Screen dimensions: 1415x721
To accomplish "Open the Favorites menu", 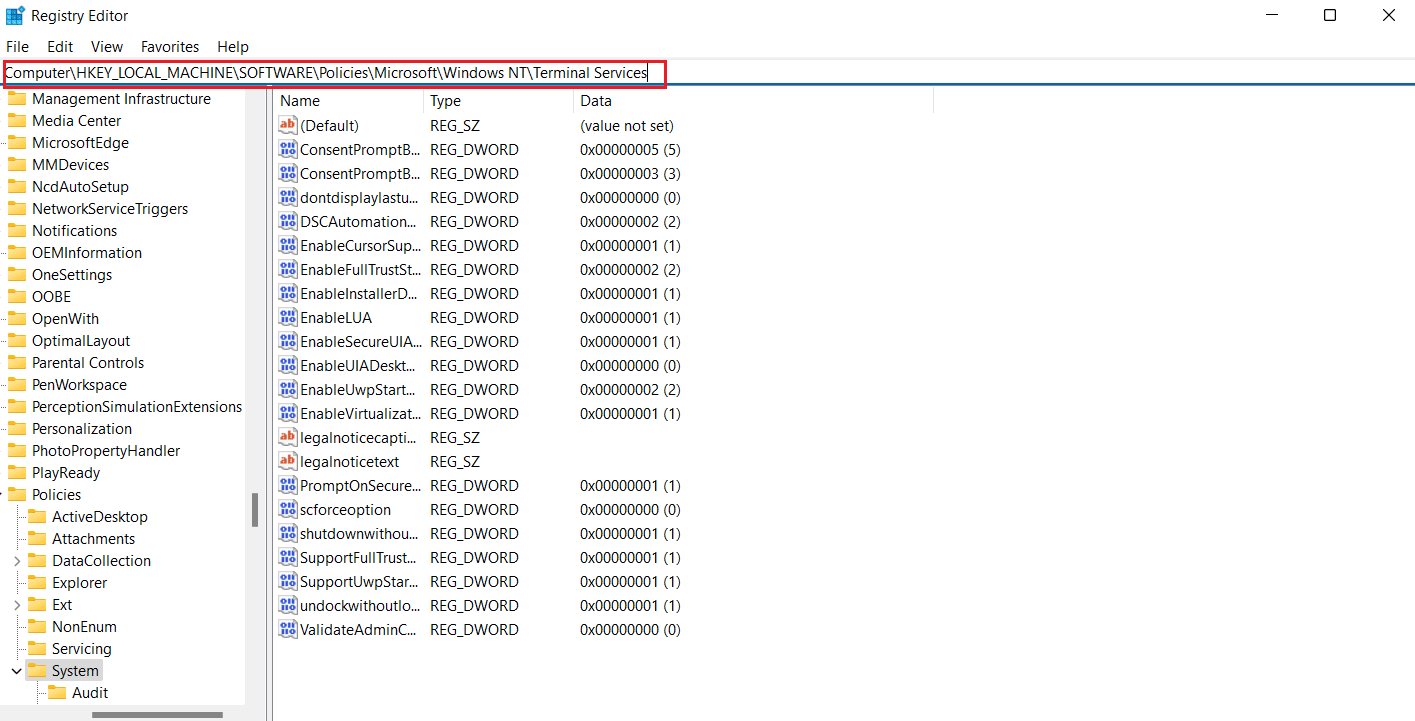I will click(x=169, y=47).
